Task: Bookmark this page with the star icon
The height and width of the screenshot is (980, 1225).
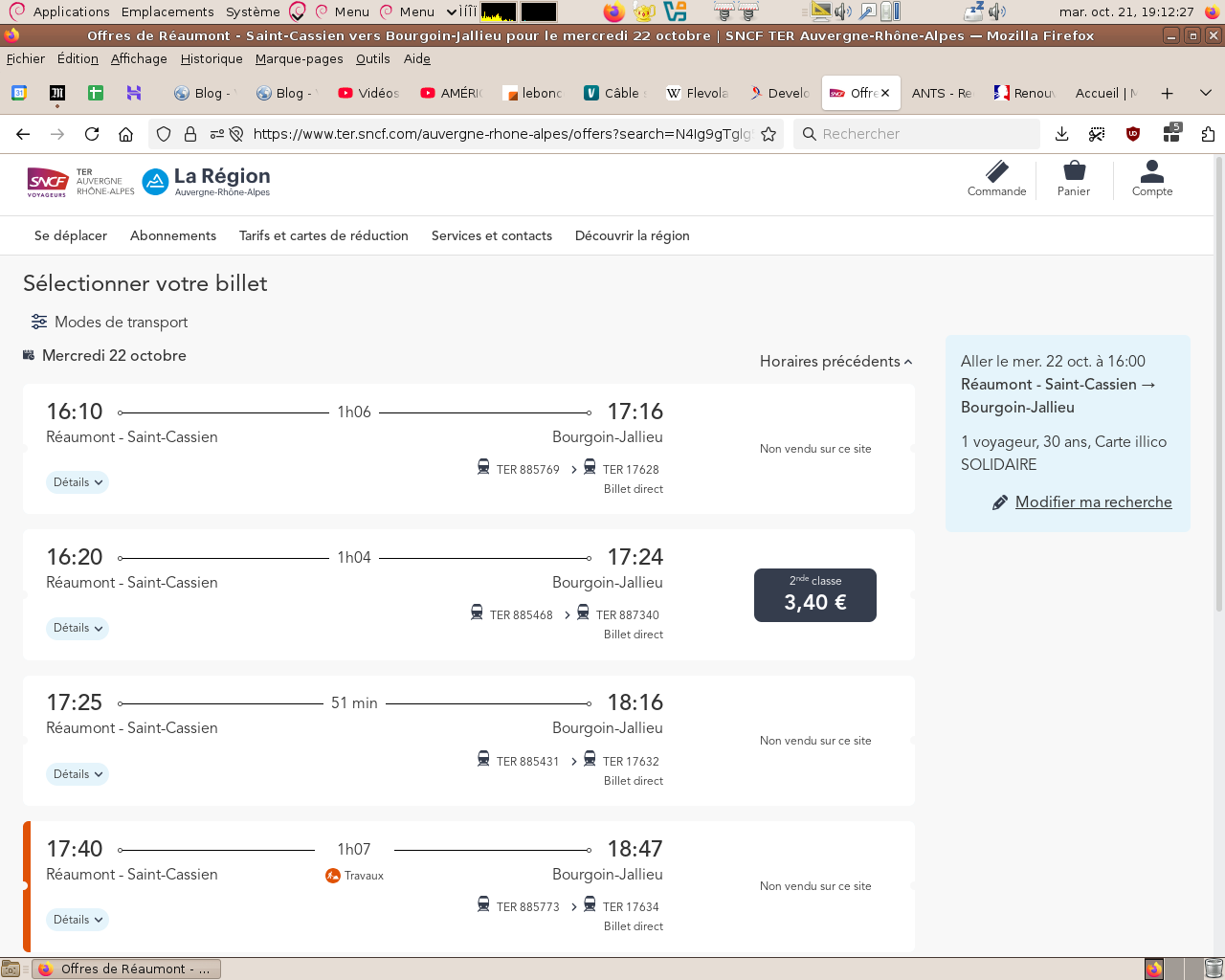Action: point(768,134)
